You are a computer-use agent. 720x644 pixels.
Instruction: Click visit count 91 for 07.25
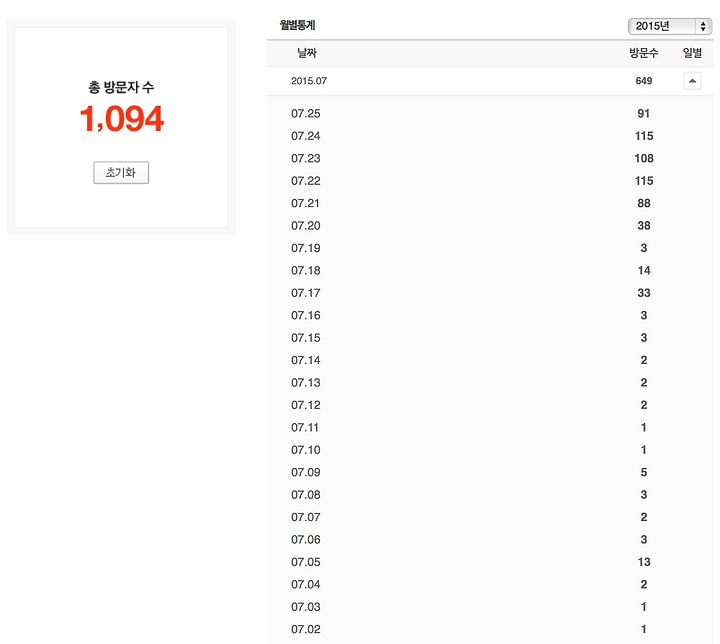pos(644,113)
